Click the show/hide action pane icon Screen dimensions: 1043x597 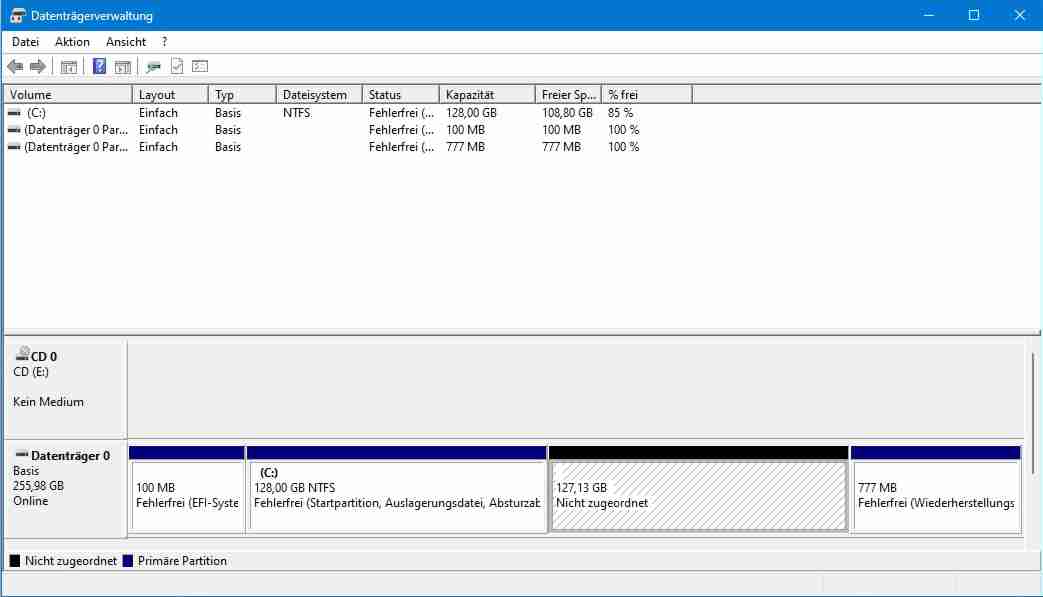[122, 67]
